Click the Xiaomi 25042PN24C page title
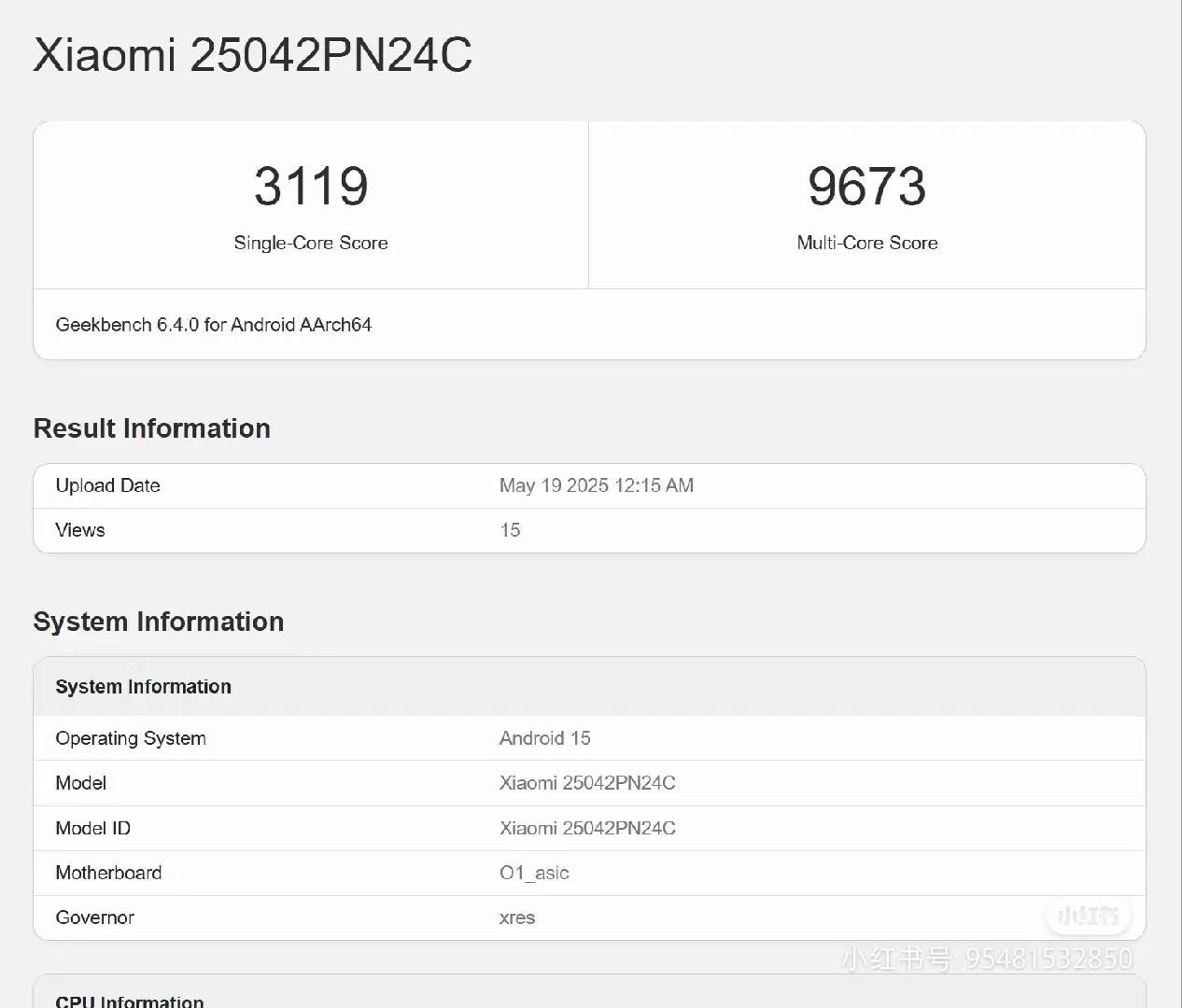This screenshot has width=1182, height=1008. click(x=252, y=54)
